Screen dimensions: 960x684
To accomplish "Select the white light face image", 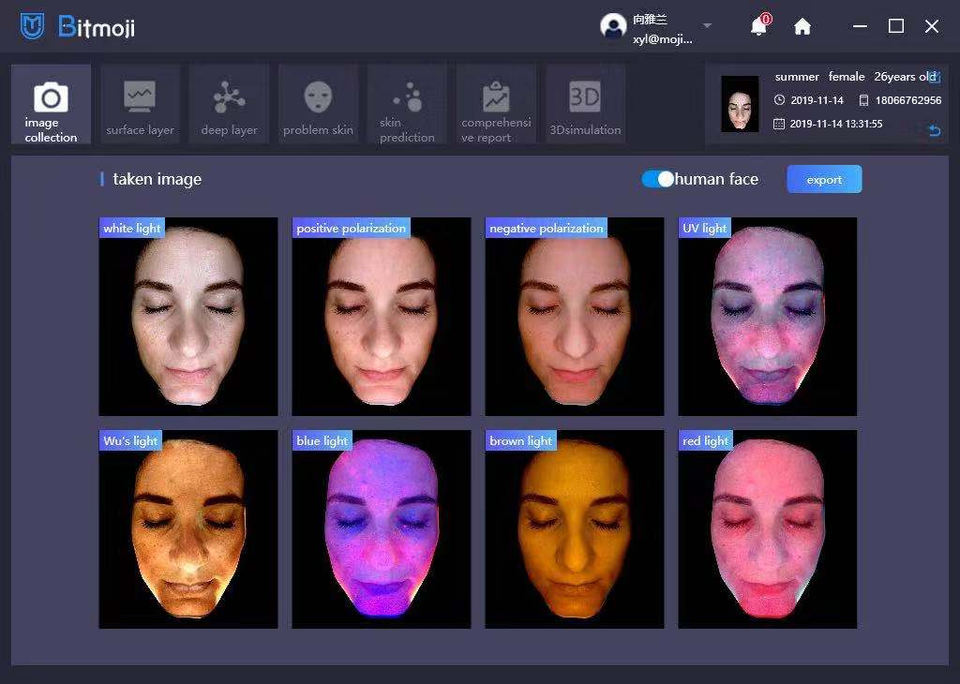I will [x=188, y=316].
